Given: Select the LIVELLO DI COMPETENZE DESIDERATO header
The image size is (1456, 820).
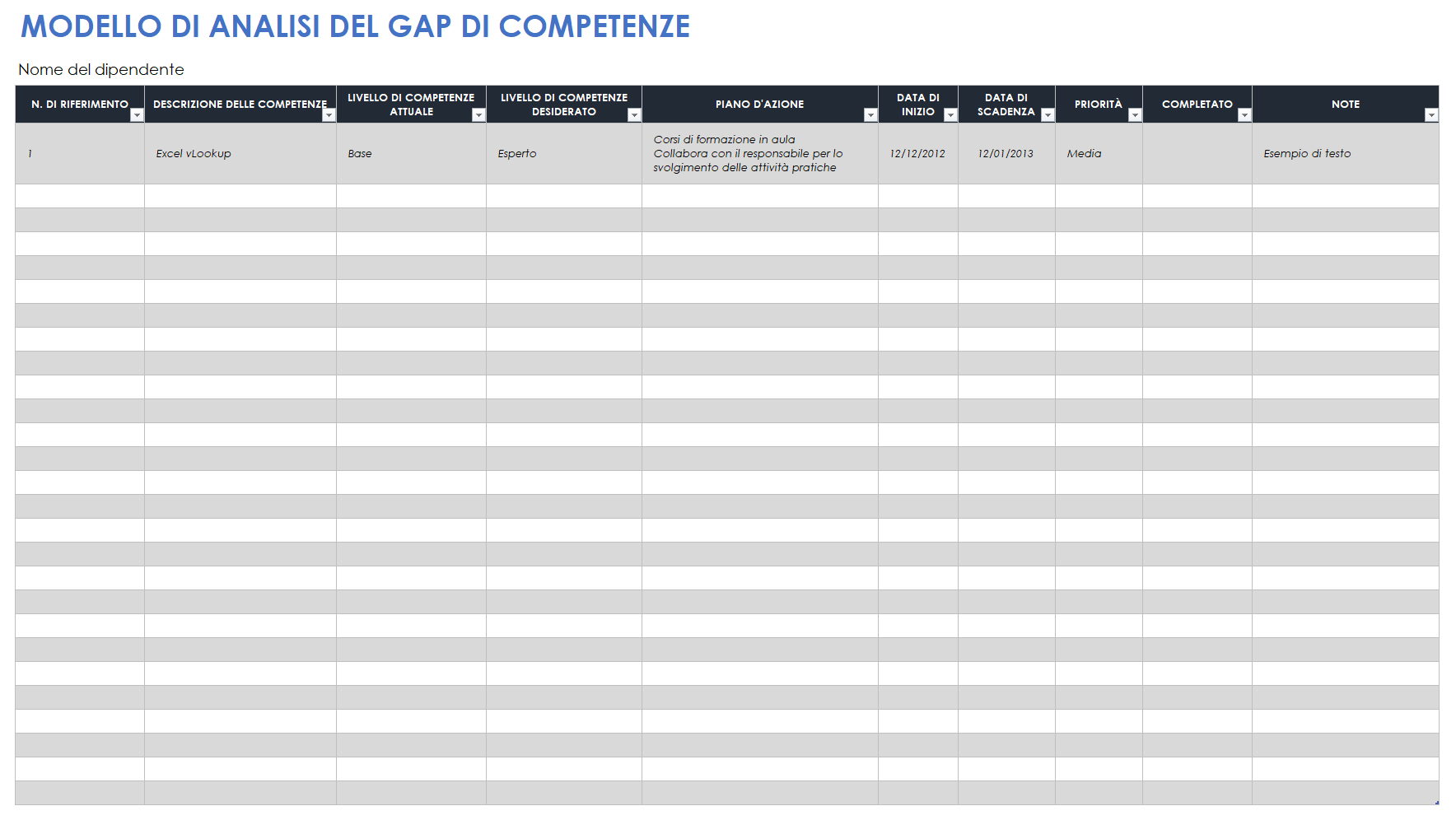Looking at the screenshot, I should tap(564, 105).
